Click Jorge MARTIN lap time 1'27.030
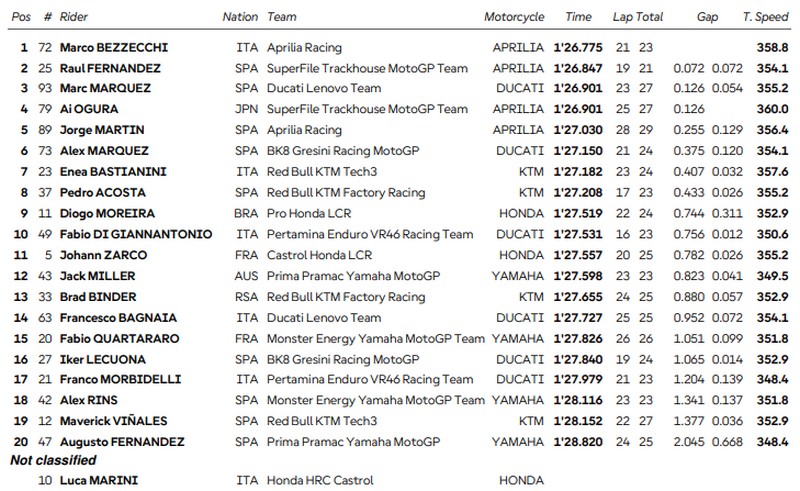Image resolution: width=800 pixels, height=491 pixels. (578, 130)
